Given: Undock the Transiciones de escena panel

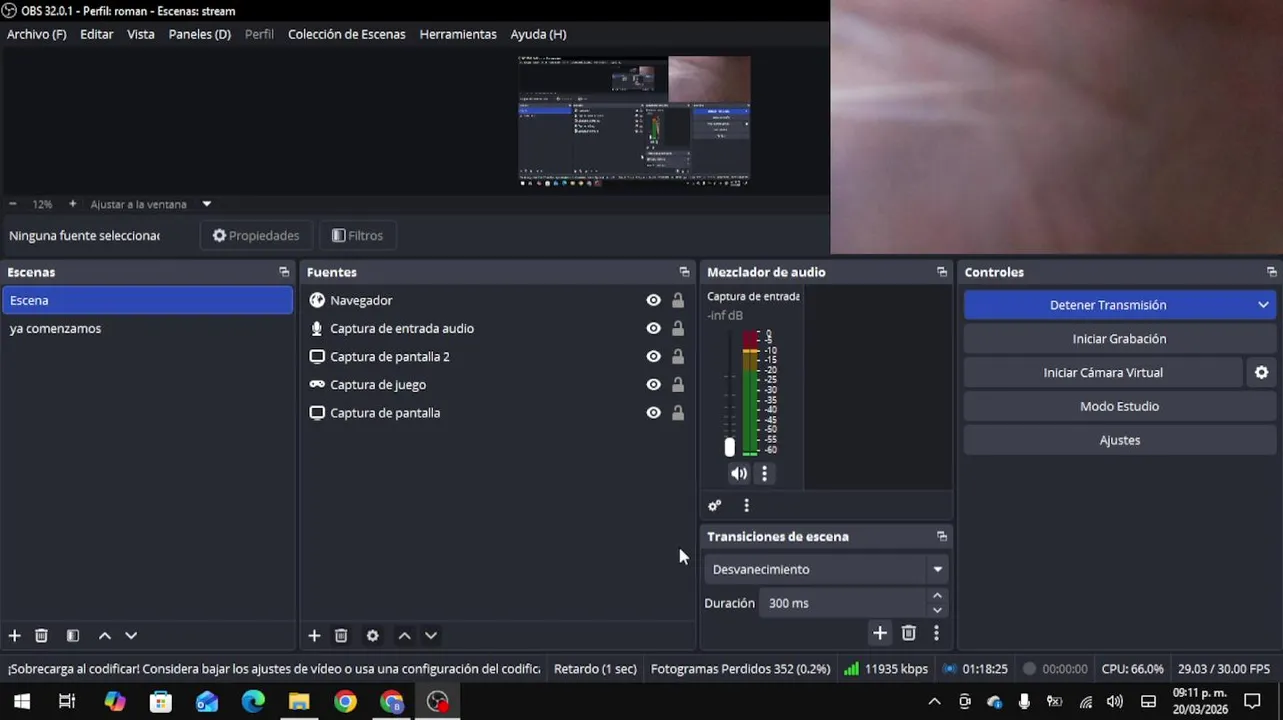Looking at the screenshot, I should coord(941,537).
